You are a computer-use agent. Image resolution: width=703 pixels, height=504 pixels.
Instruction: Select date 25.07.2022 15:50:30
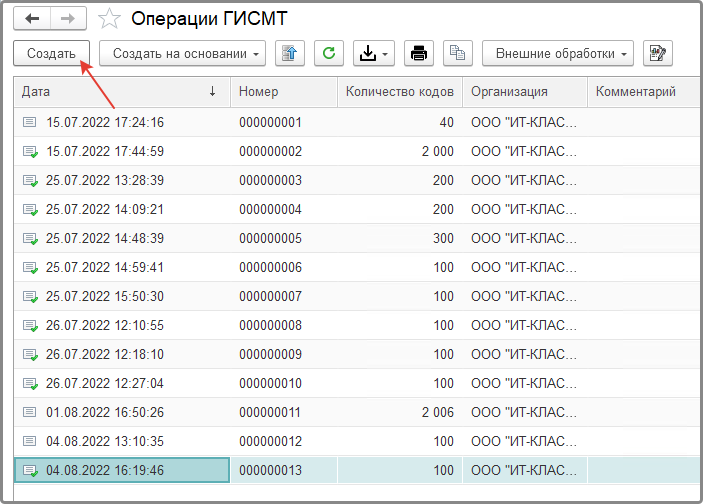tap(105, 296)
